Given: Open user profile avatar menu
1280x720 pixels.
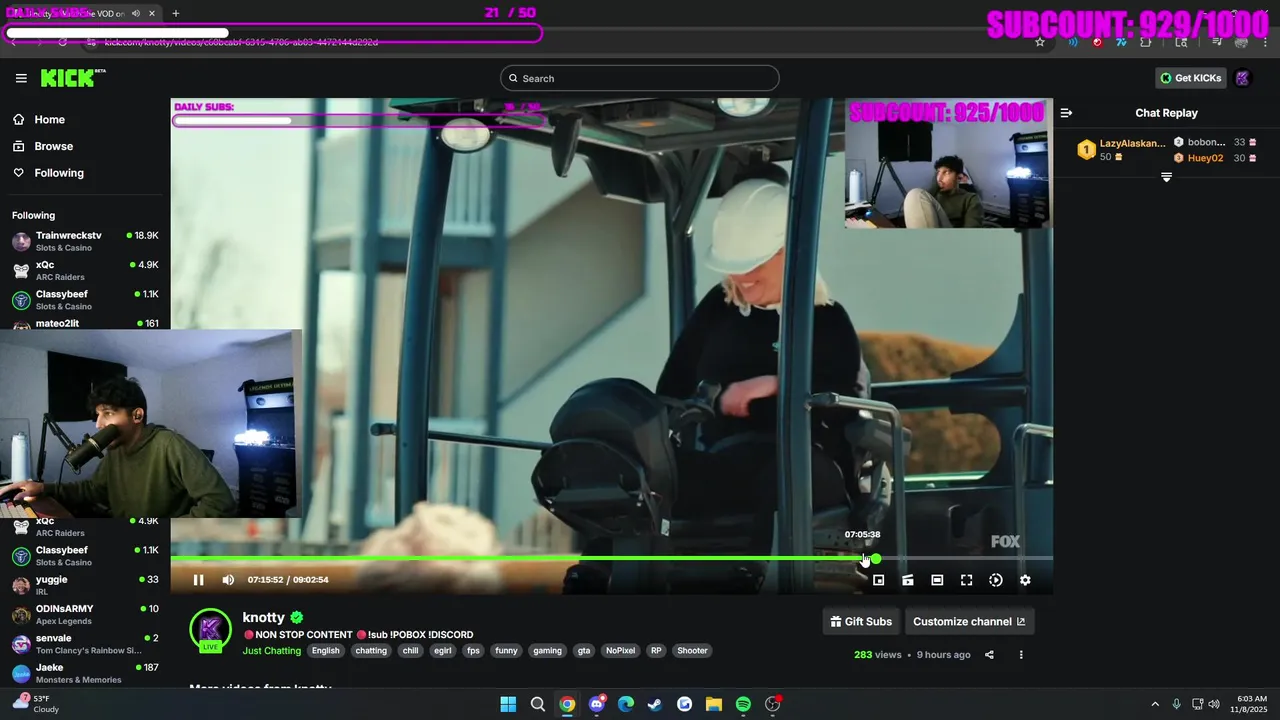Looking at the screenshot, I should click(x=1243, y=78).
